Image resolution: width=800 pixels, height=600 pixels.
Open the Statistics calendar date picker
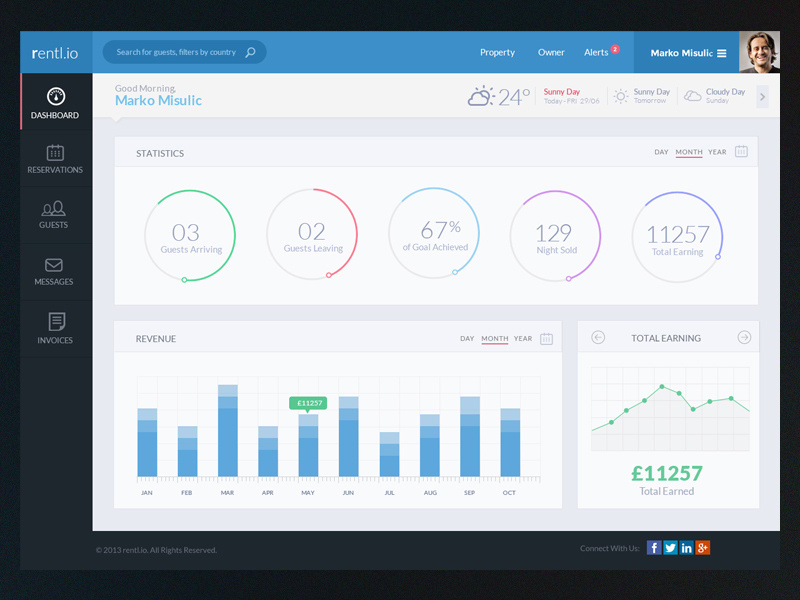coord(741,152)
